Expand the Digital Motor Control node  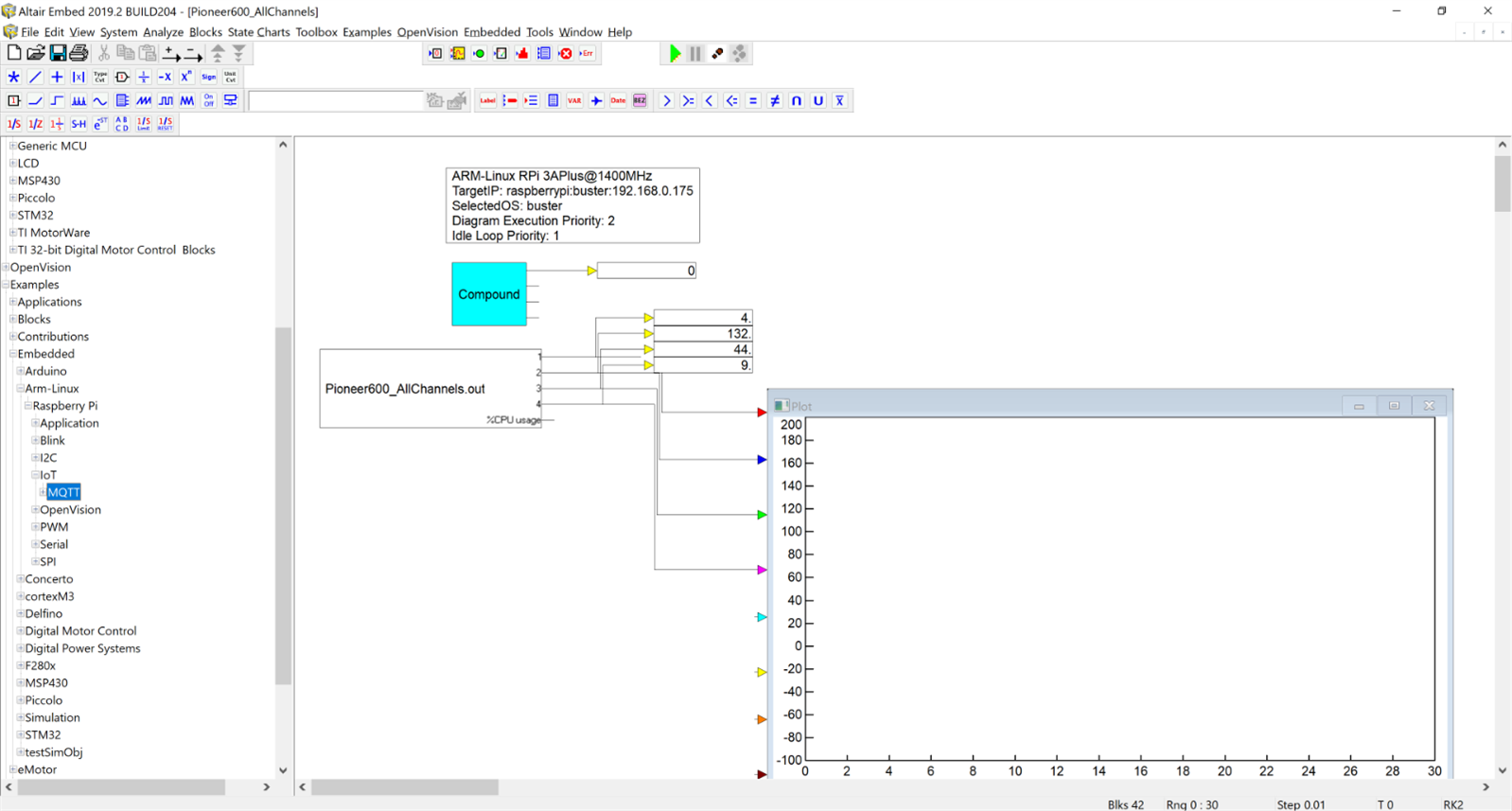tap(20, 631)
